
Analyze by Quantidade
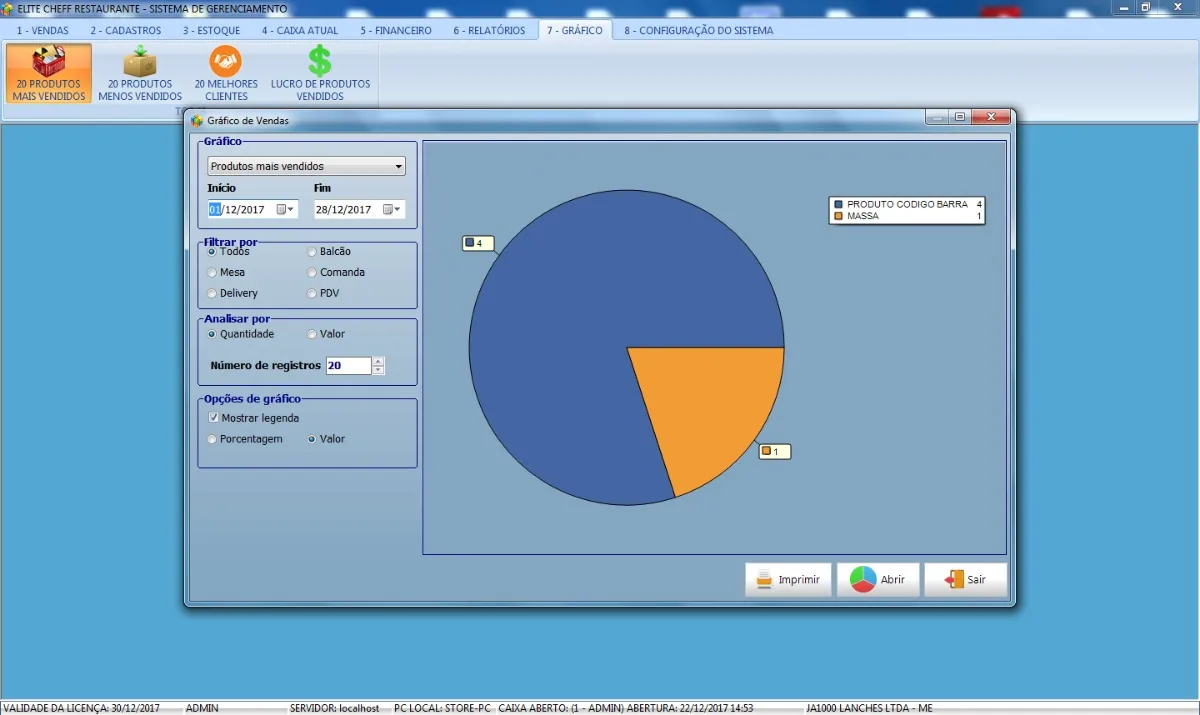(240, 334)
